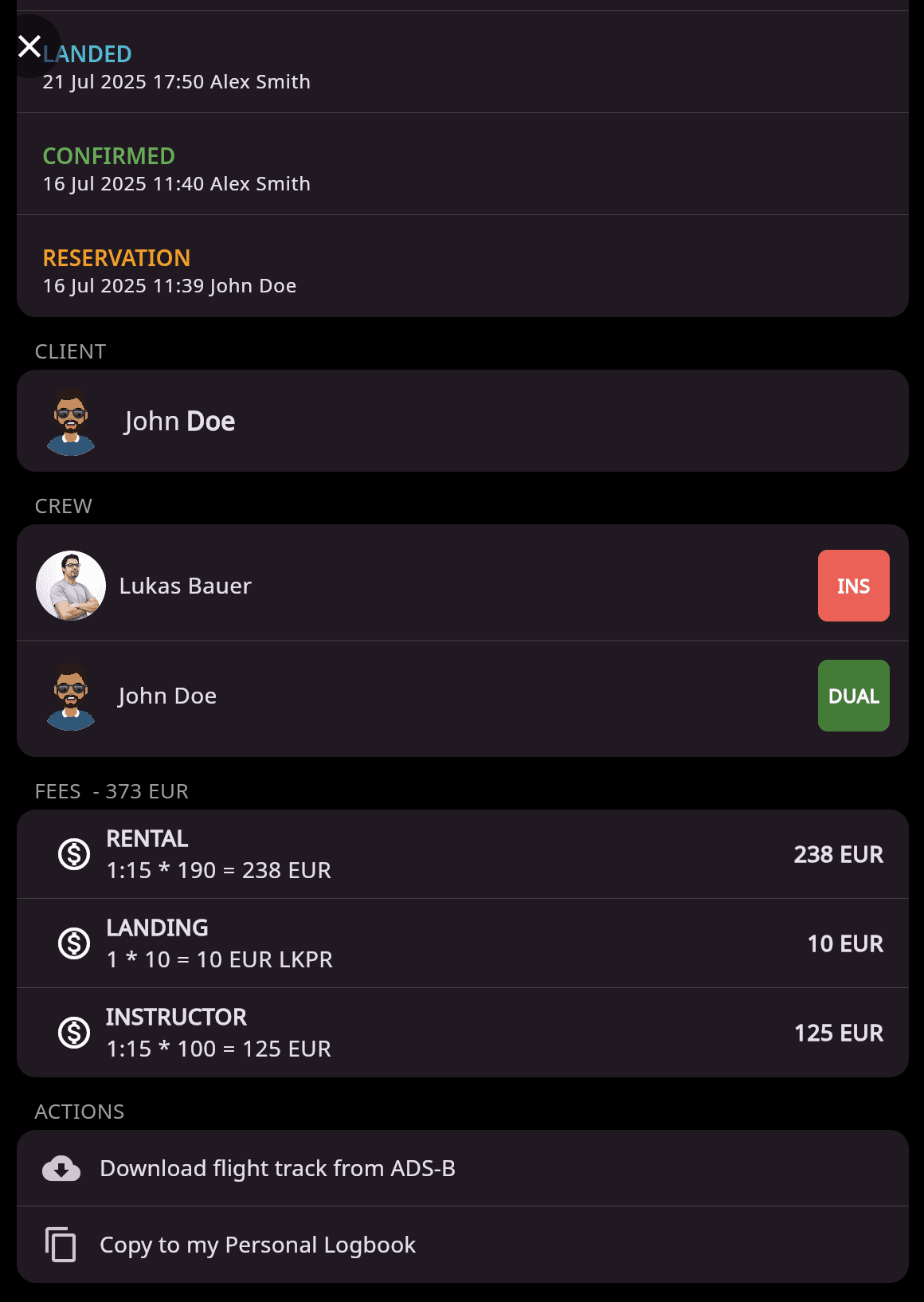Click the dollar icon beside INSTRUCTOR fee
This screenshot has height=1302, width=924.
click(x=74, y=1033)
